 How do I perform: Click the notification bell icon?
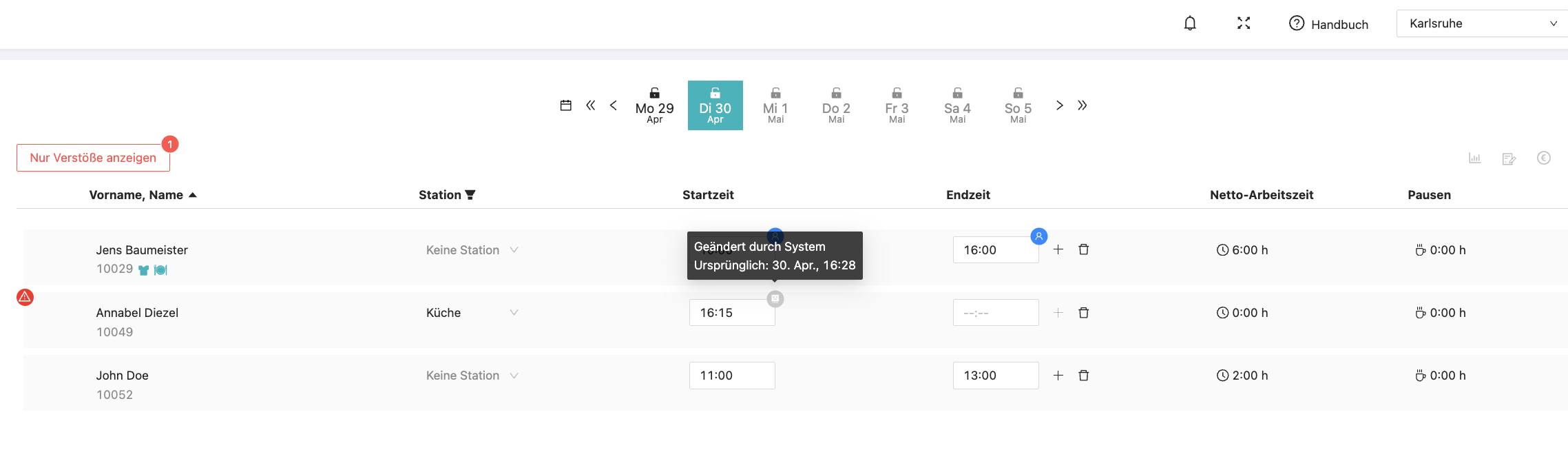click(x=1190, y=23)
